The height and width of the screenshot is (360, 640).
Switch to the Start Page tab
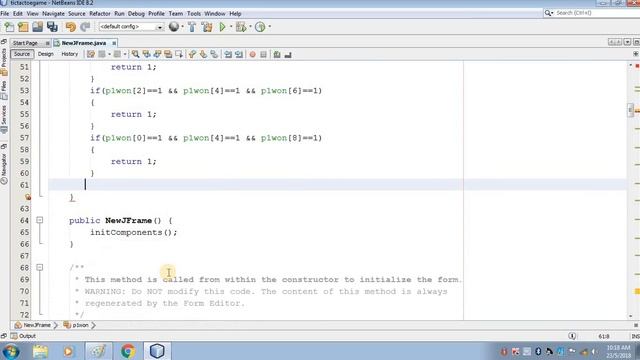(25, 43)
